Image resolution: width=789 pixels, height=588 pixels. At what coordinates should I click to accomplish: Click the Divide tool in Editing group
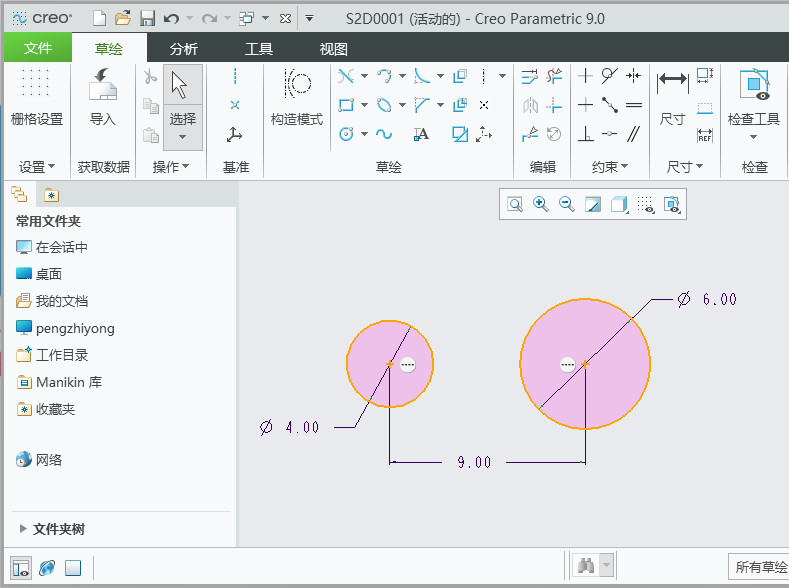[x=529, y=134]
